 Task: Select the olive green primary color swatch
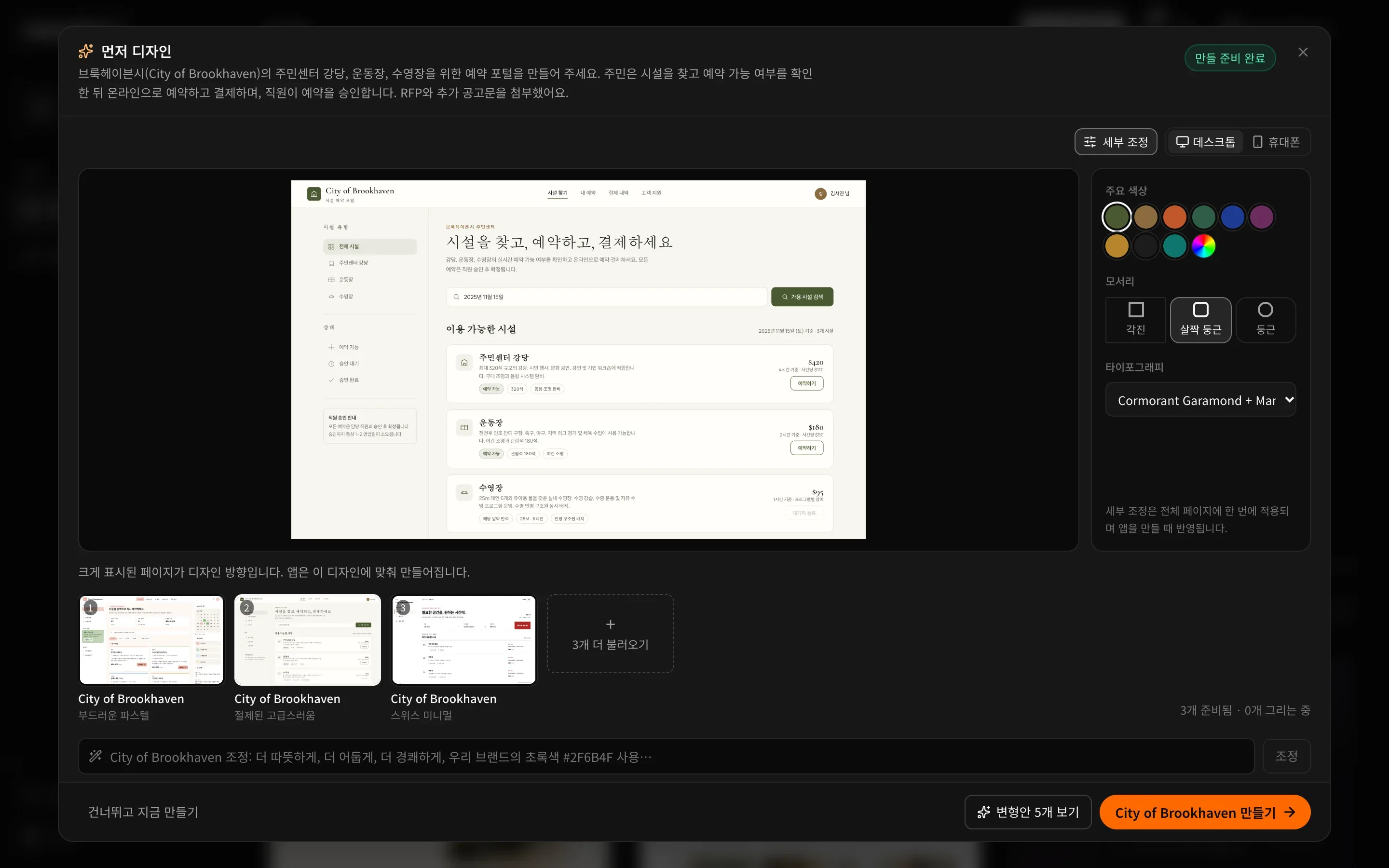point(1117,217)
